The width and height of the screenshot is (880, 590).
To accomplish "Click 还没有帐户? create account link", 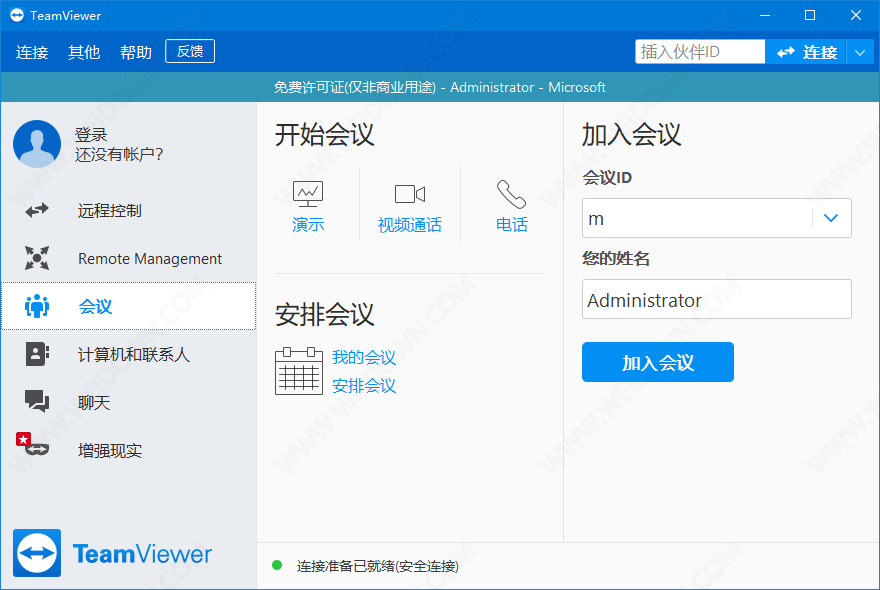I will tap(118, 154).
